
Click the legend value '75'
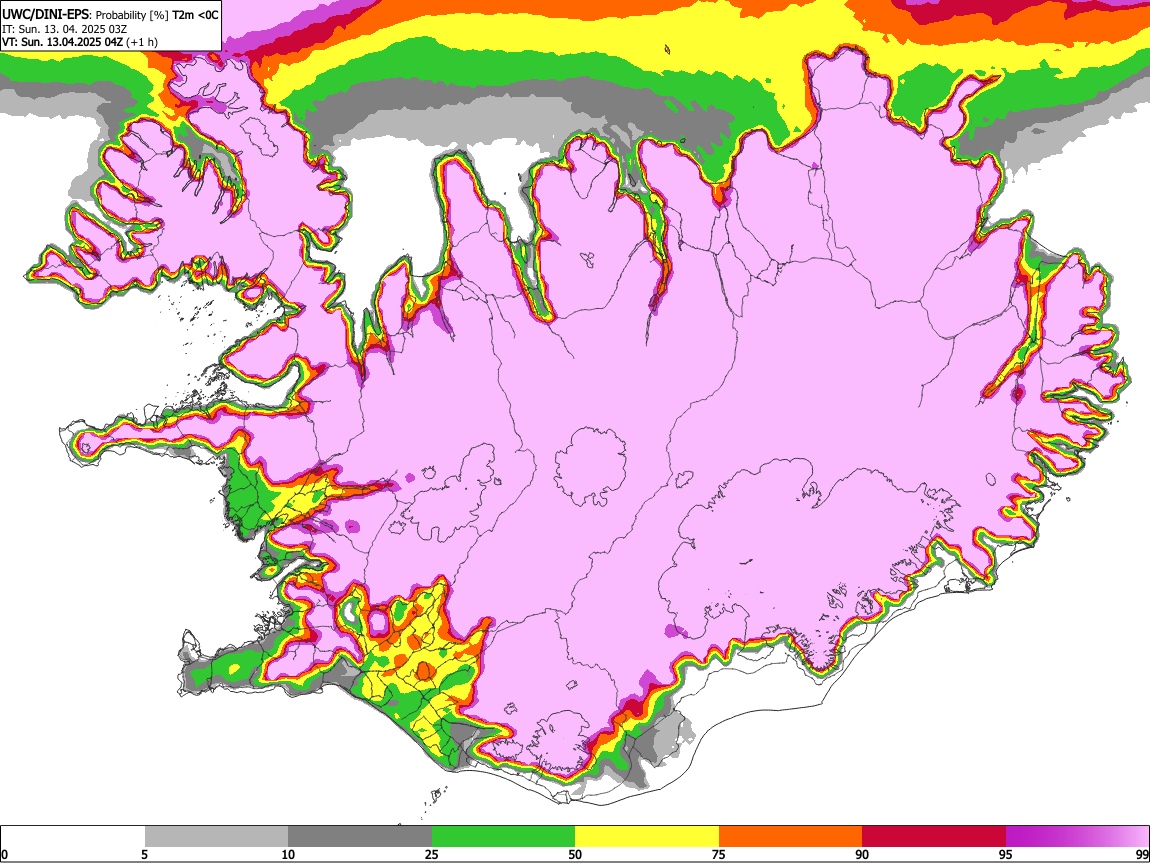point(718,854)
